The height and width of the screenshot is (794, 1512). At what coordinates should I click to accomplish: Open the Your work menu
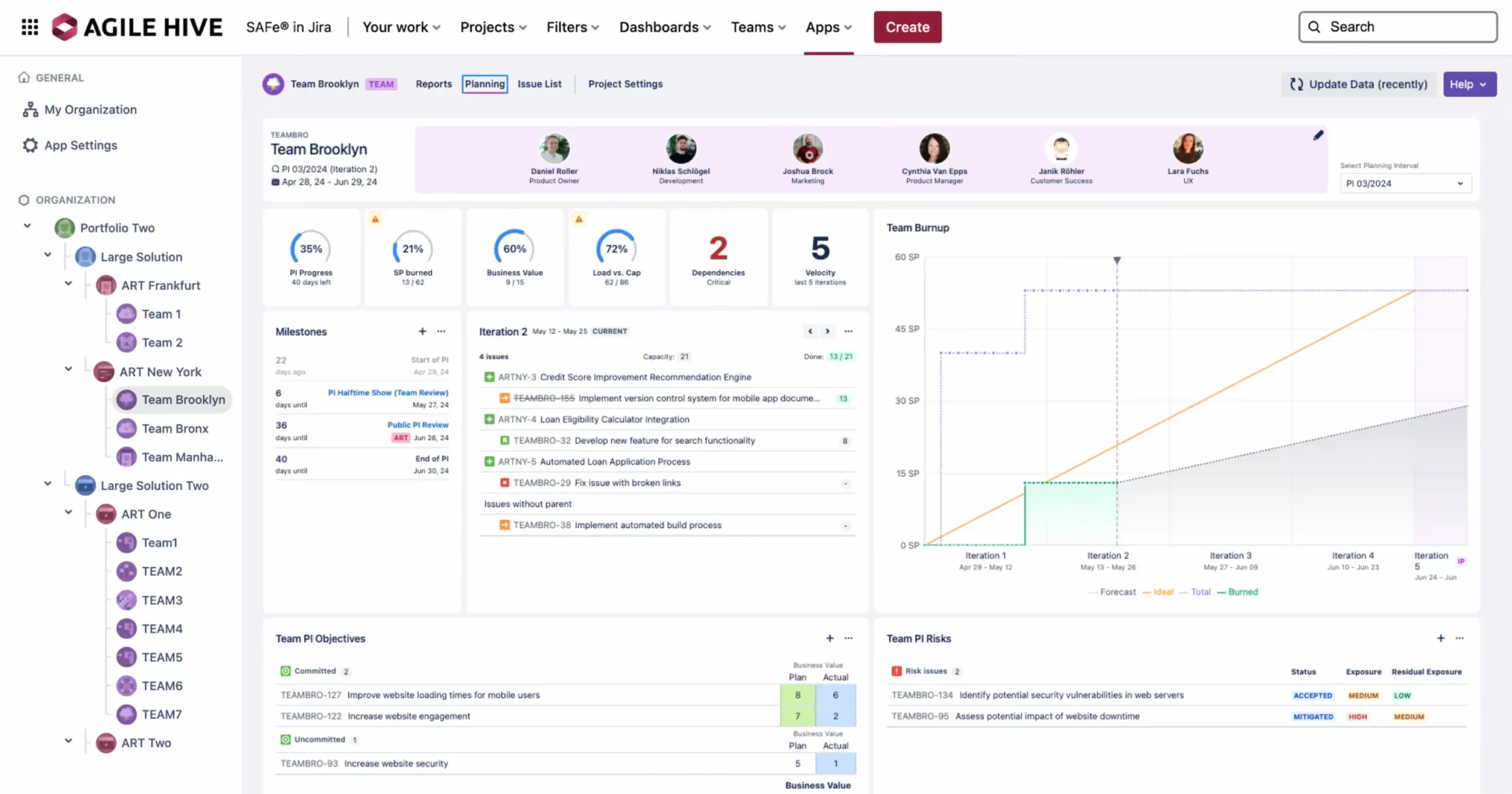[x=401, y=27]
